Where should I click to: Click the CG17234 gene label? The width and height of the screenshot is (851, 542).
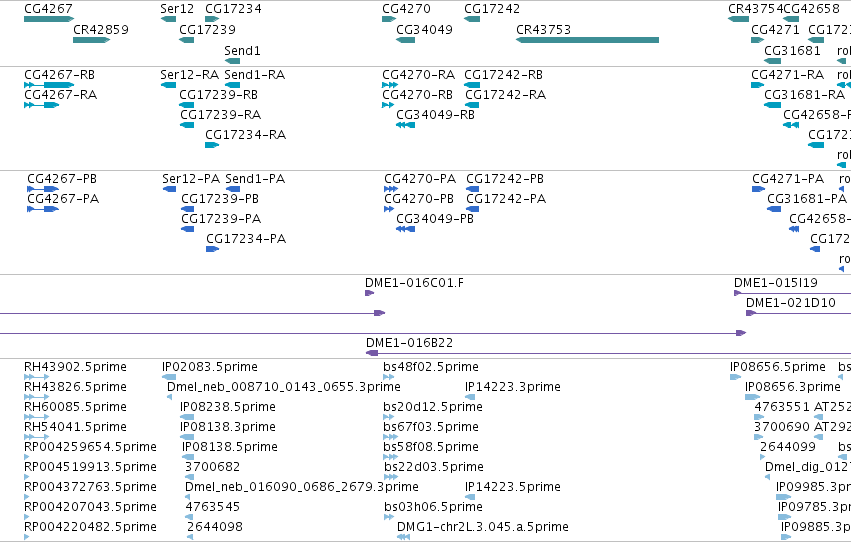[x=233, y=9]
